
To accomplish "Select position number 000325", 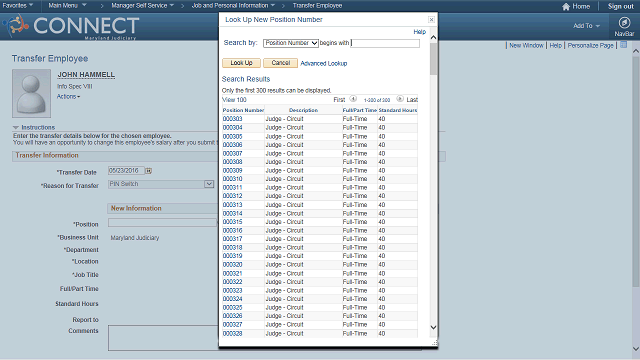I will 232,307.
